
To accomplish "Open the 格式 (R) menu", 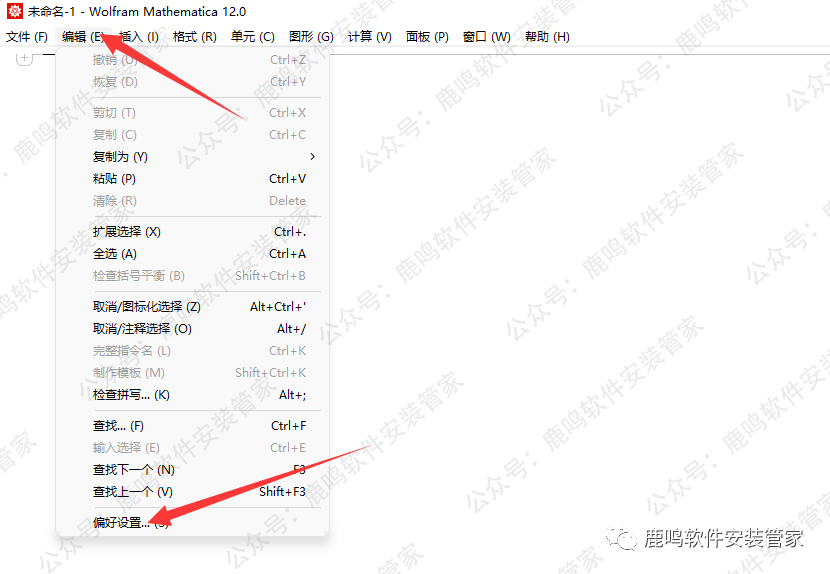I will 195,37.
